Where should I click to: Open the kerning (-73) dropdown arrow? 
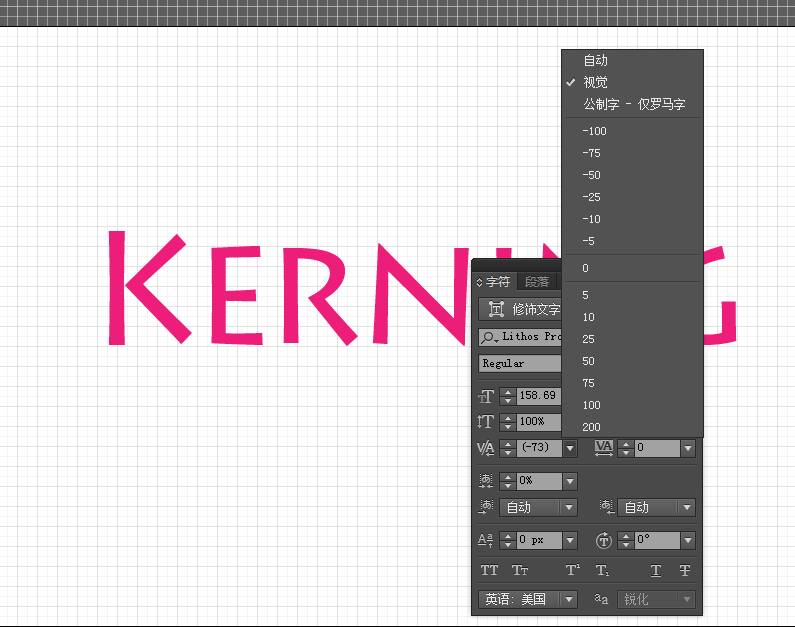coord(570,449)
